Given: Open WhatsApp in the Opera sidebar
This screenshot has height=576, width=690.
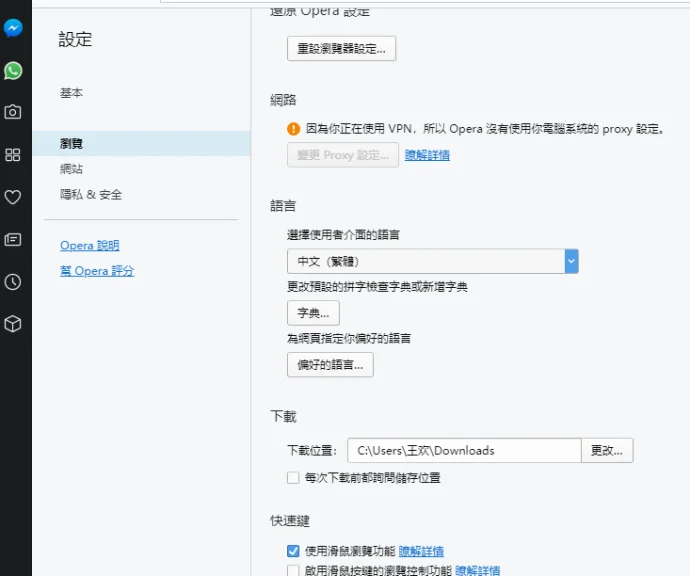Looking at the screenshot, I should point(13,70).
